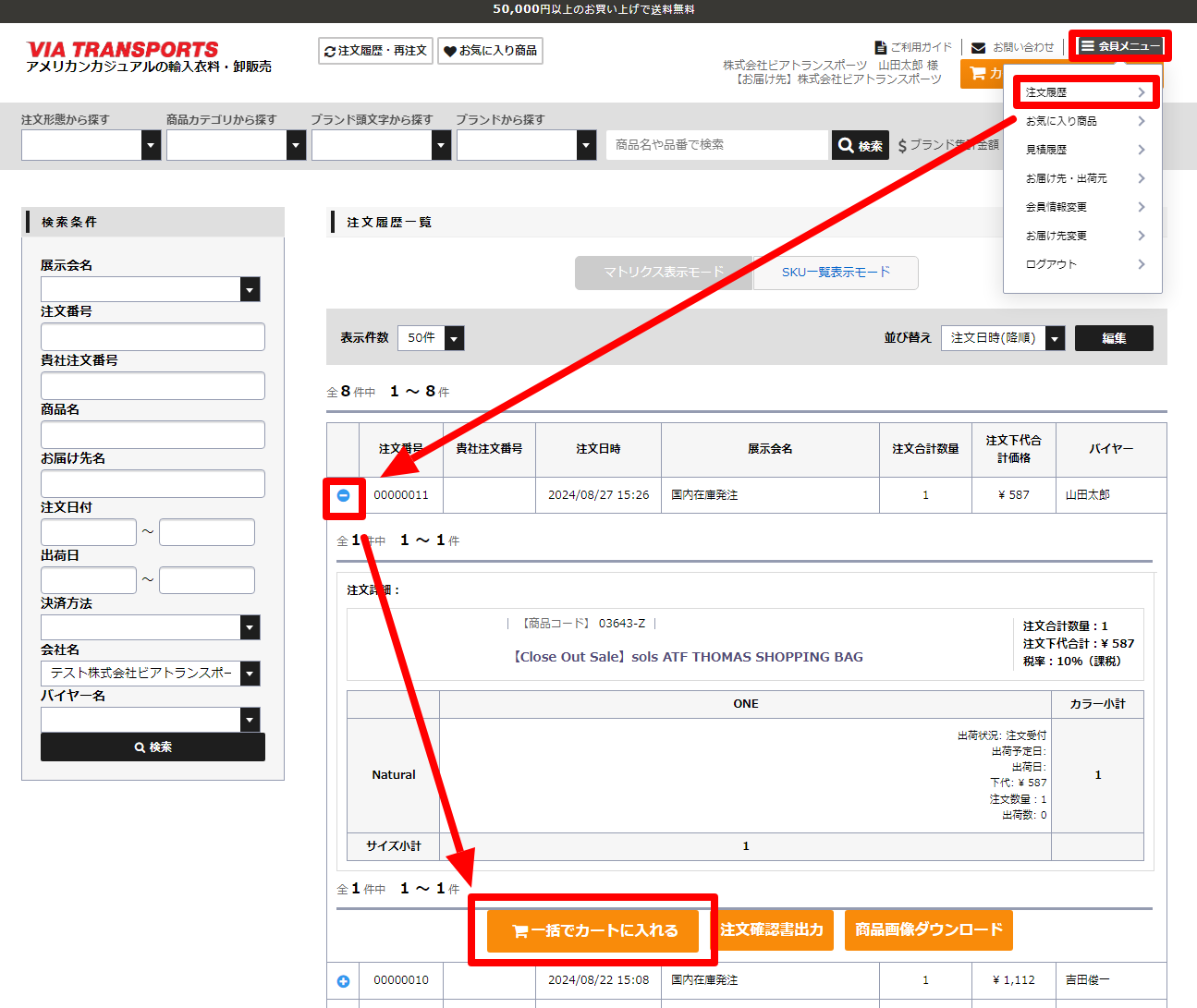Open the 表示件数 50件 dropdown
This screenshot has width=1197, height=1008.
point(431,338)
